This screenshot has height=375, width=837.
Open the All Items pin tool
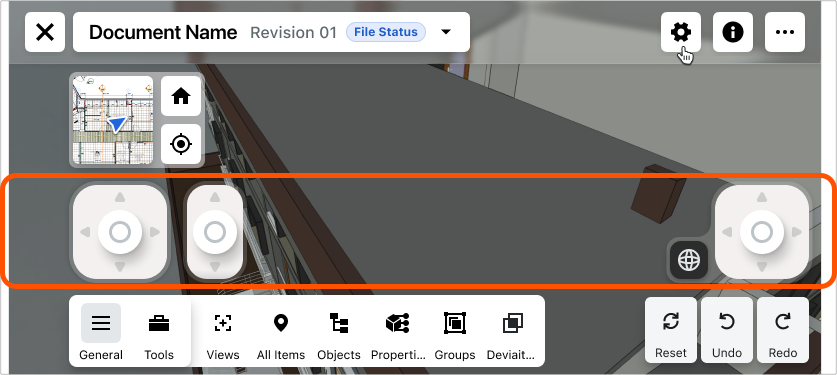[281, 332]
